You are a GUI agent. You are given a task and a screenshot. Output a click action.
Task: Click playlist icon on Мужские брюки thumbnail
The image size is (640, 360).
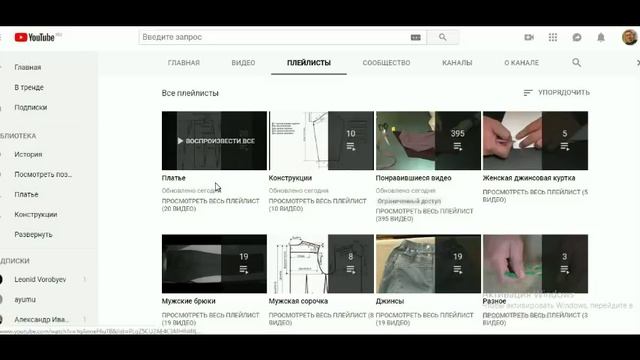[x=244, y=270]
